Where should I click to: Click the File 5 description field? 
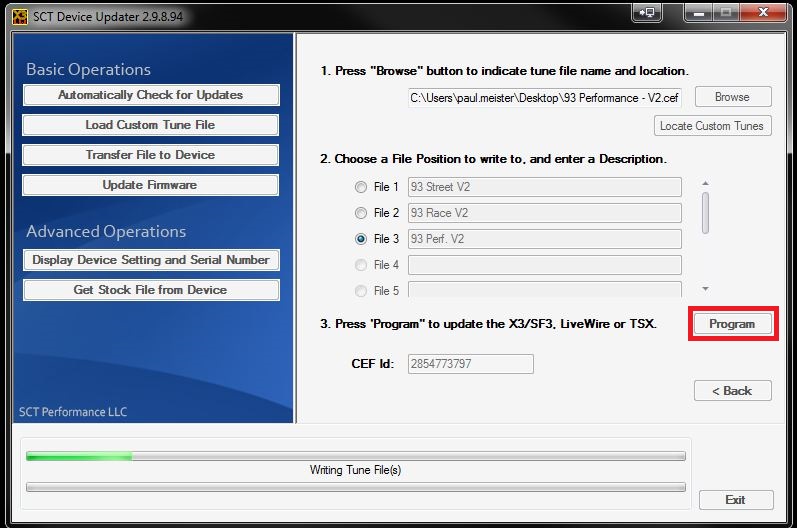click(544, 290)
